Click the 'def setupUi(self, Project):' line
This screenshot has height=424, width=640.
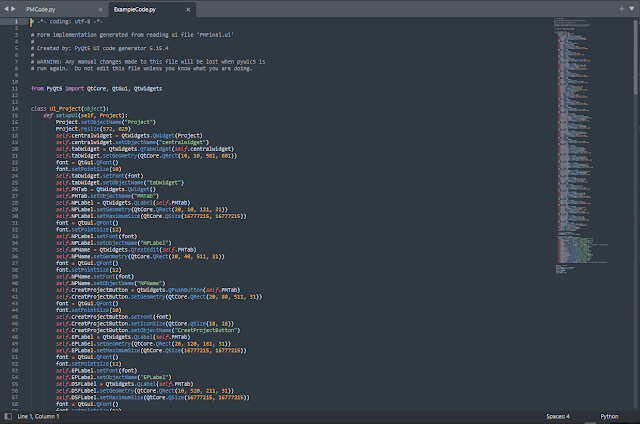86,115
